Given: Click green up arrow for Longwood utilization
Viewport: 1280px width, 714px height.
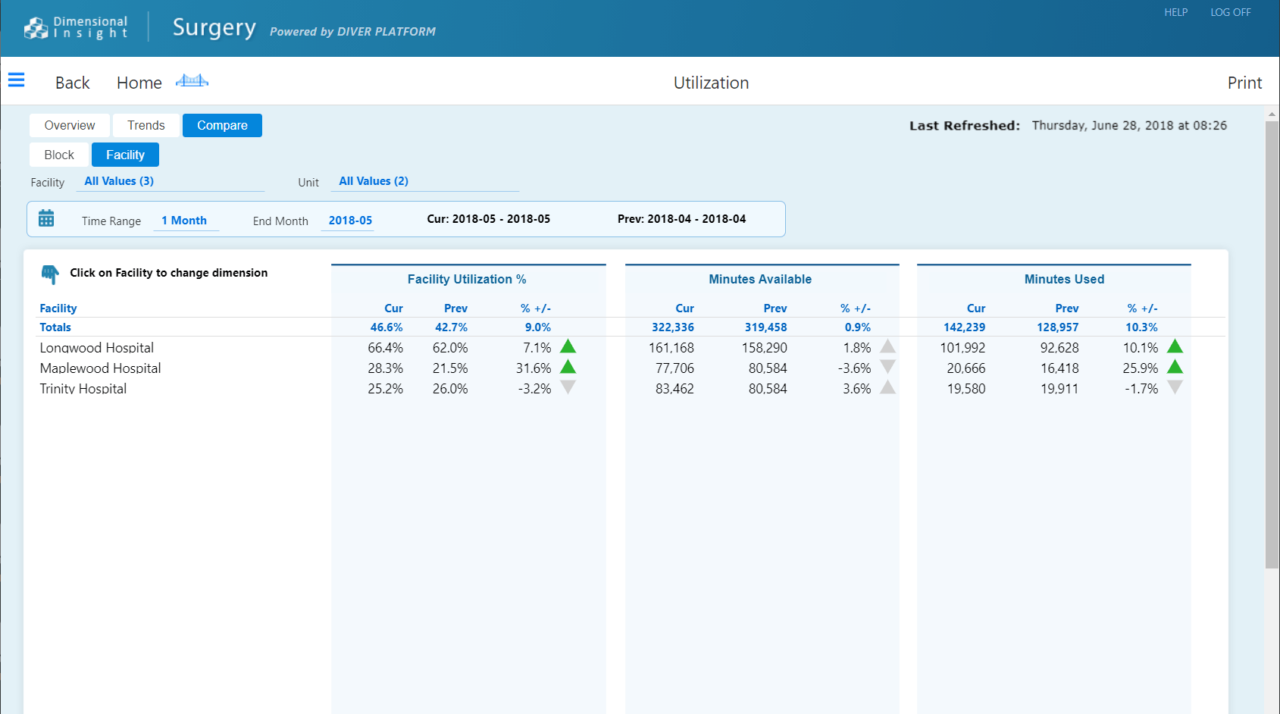Looking at the screenshot, I should coord(568,347).
